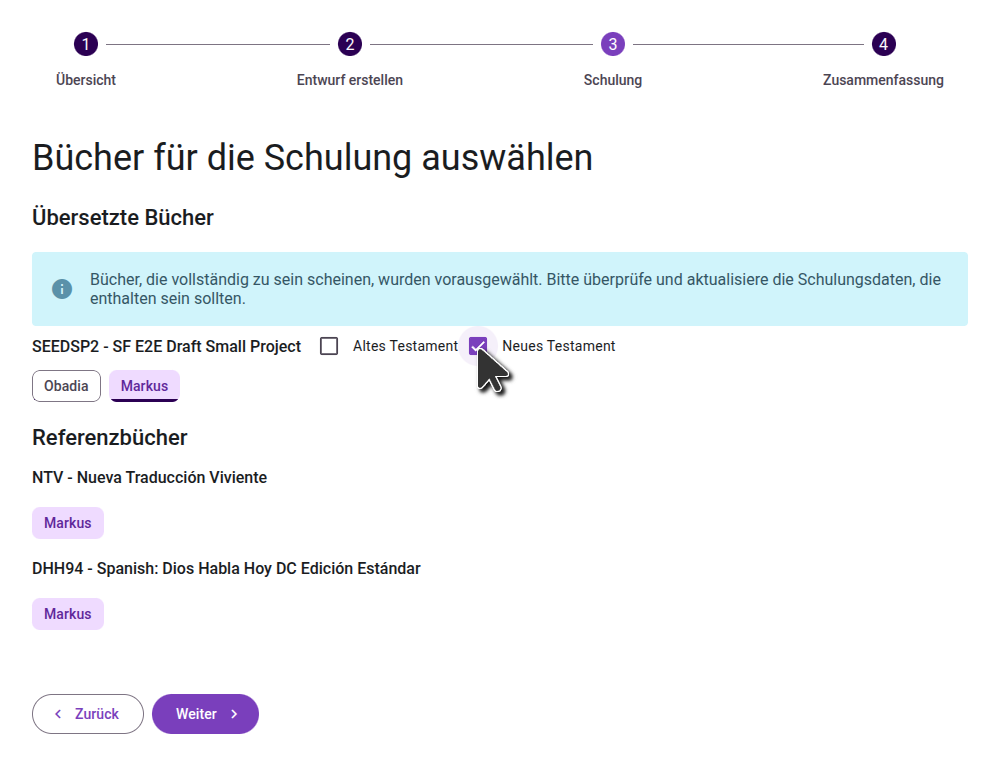1000x776 pixels.
Task: Uncheck the Neues Testament checkbox
Action: click(478, 346)
